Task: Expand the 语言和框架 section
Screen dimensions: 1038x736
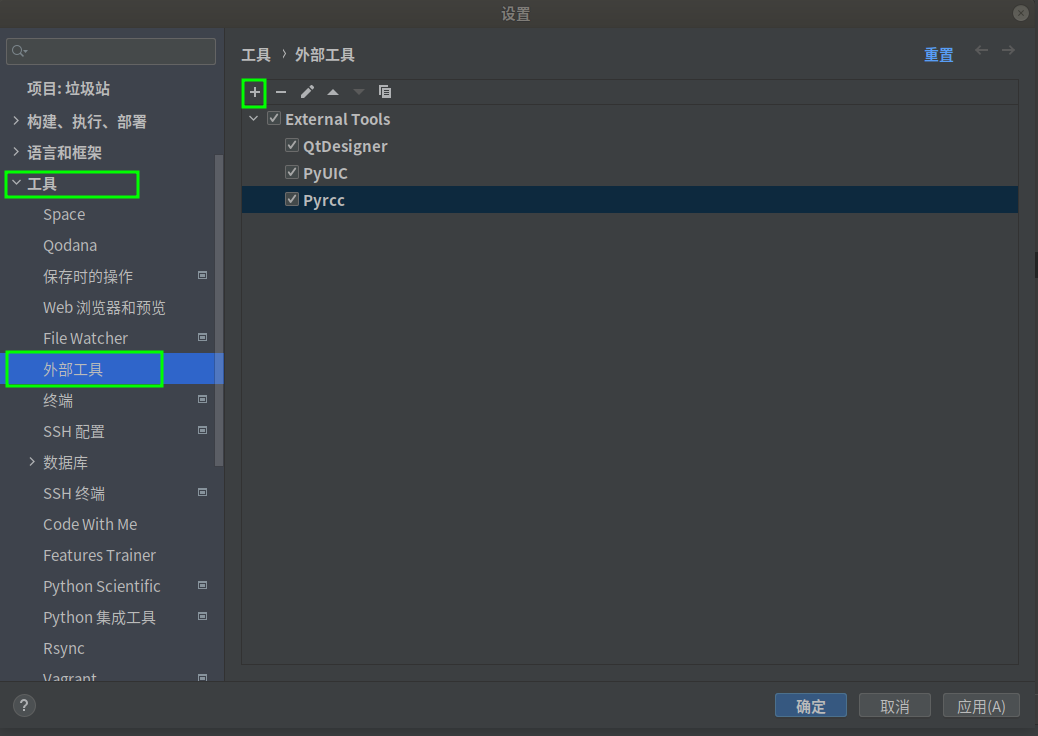Action: (x=16, y=152)
